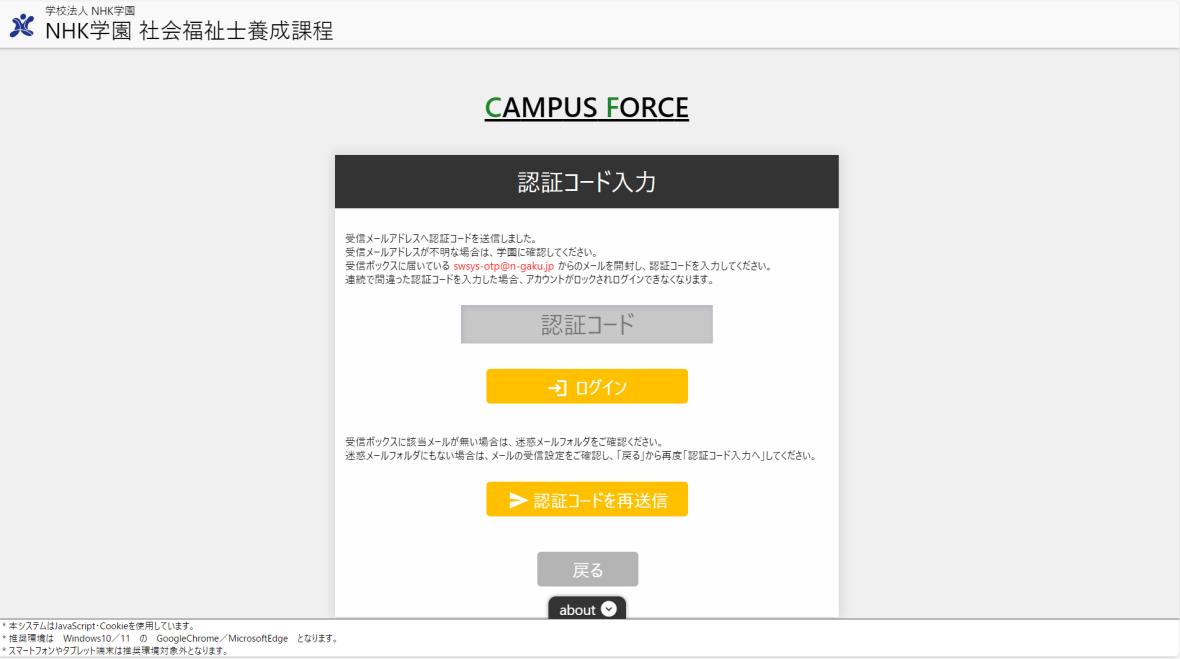Click the JavaScript・Cookie notice line
Image resolution: width=1180 pixels, height=659 pixels.
(100, 626)
